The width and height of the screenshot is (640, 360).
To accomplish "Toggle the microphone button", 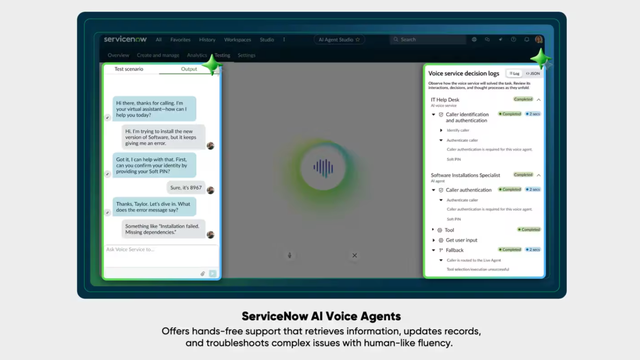I will 289,256.
